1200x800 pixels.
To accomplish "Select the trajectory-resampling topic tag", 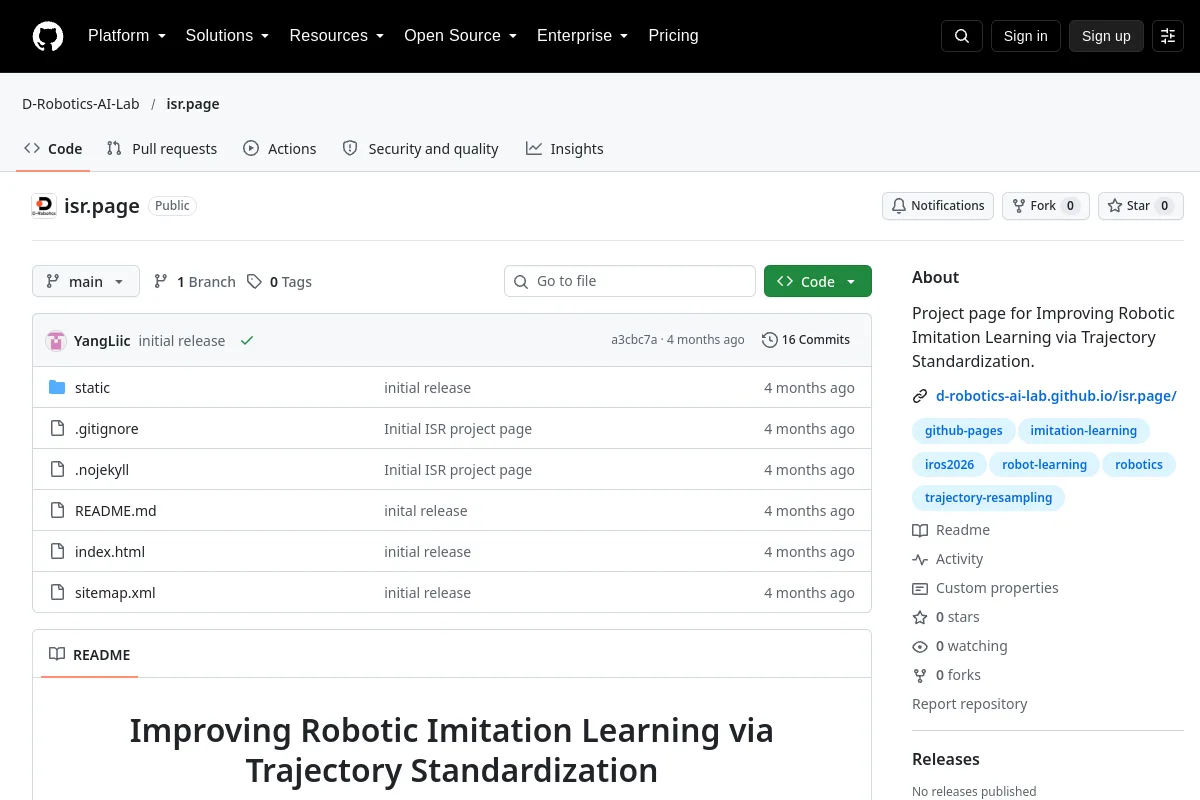I will (x=988, y=498).
